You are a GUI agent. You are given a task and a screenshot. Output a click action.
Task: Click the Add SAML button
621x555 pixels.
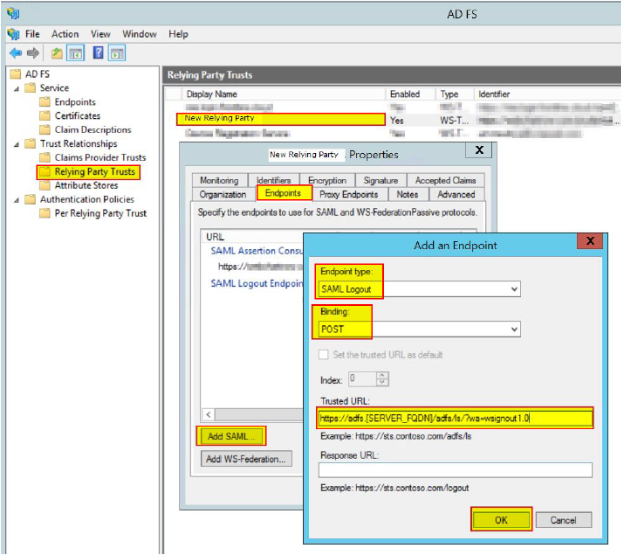pyautogui.click(x=231, y=436)
